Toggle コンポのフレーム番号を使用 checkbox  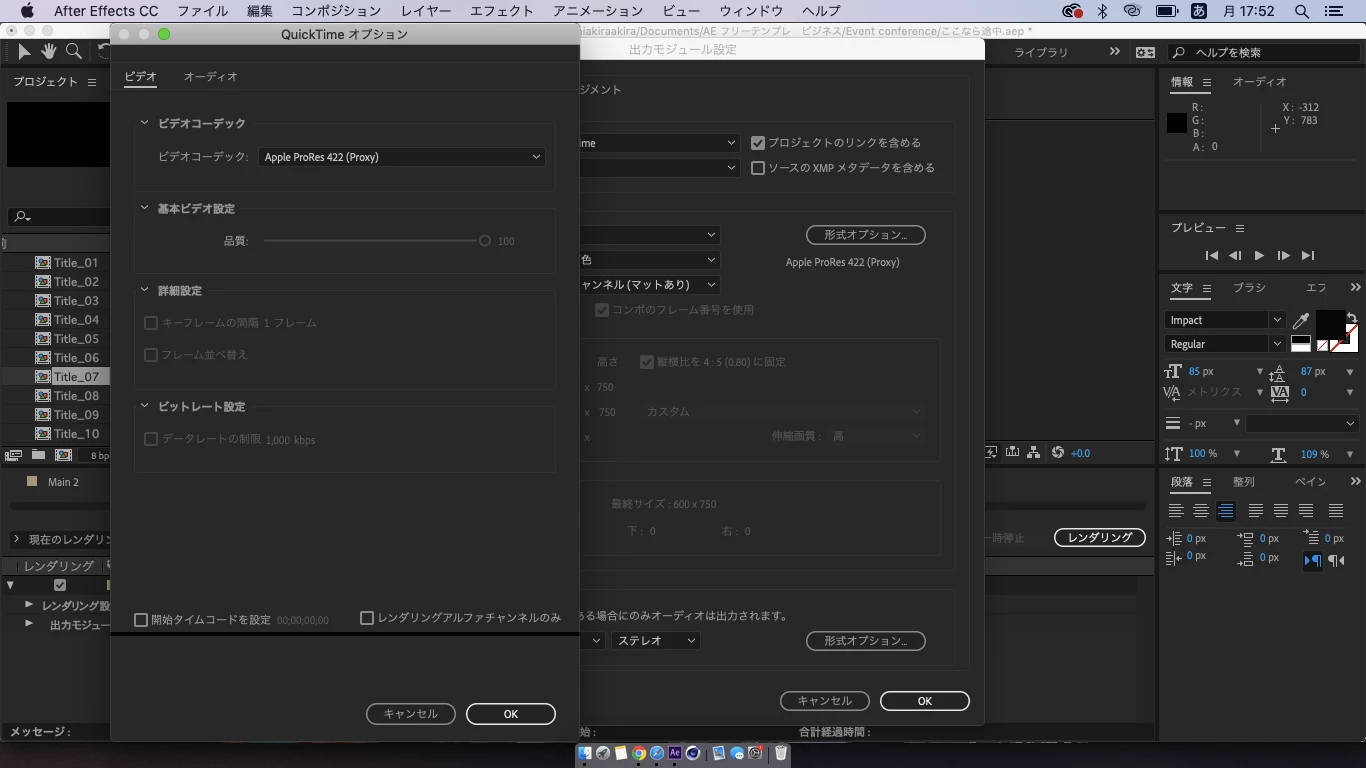(602, 310)
